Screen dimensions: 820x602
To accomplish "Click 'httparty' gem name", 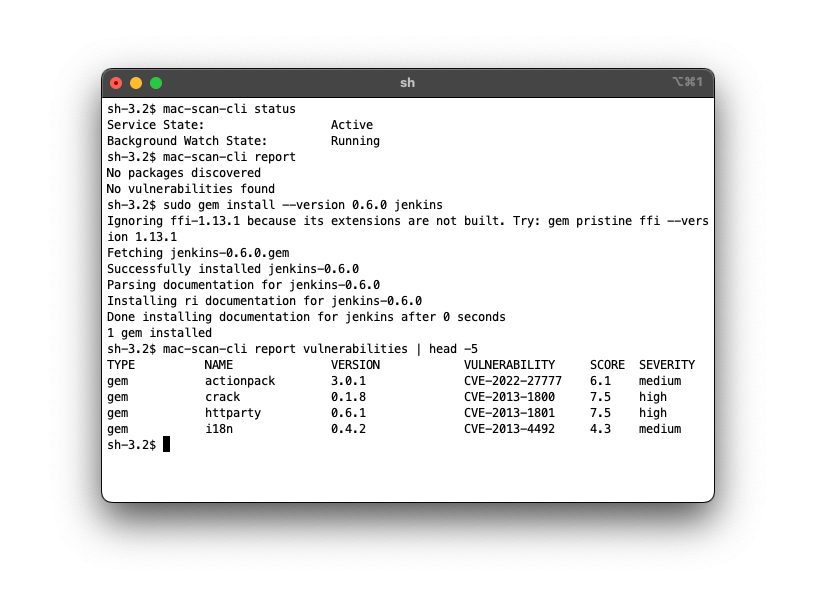I will (x=233, y=413).
